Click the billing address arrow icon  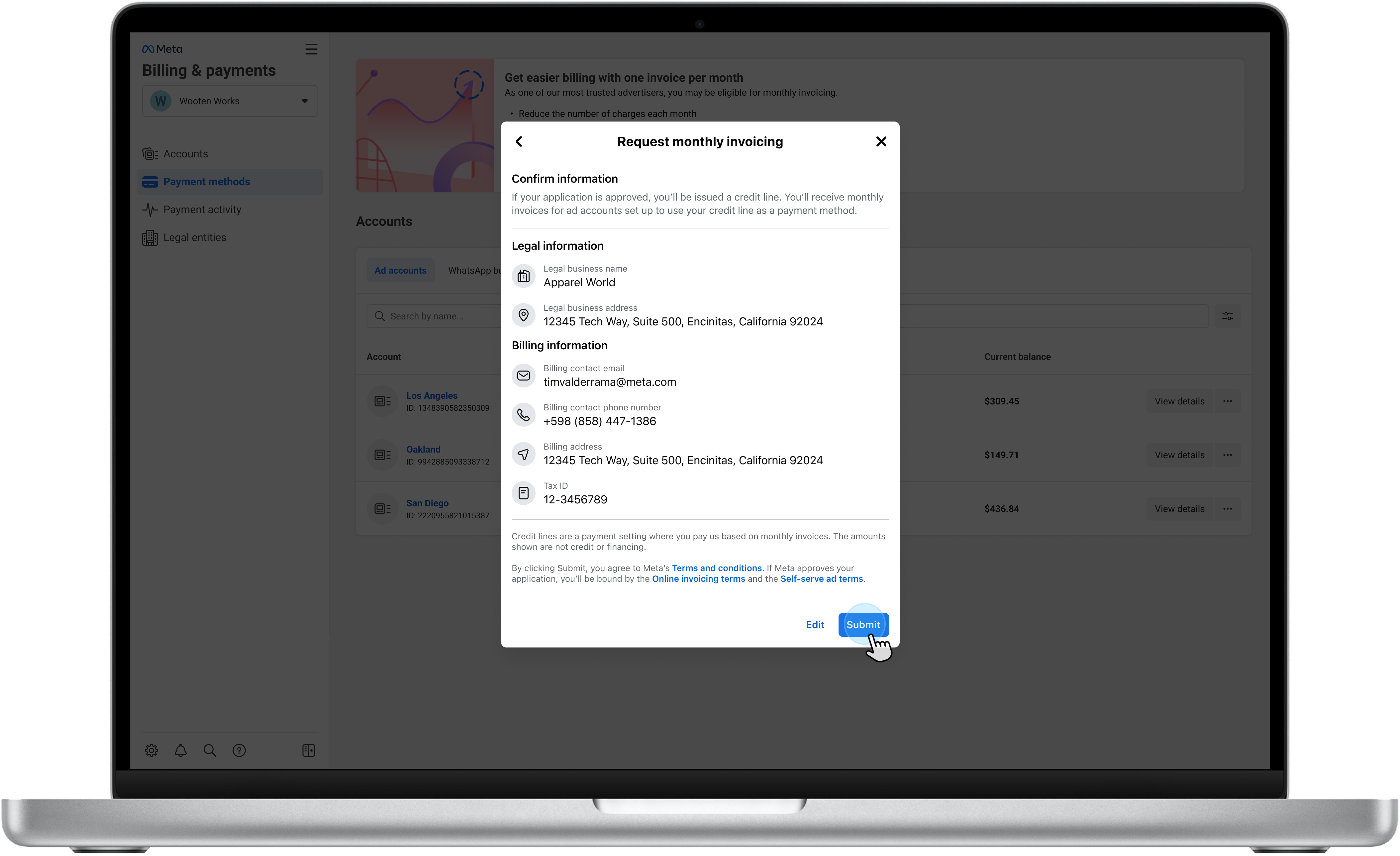coord(523,454)
